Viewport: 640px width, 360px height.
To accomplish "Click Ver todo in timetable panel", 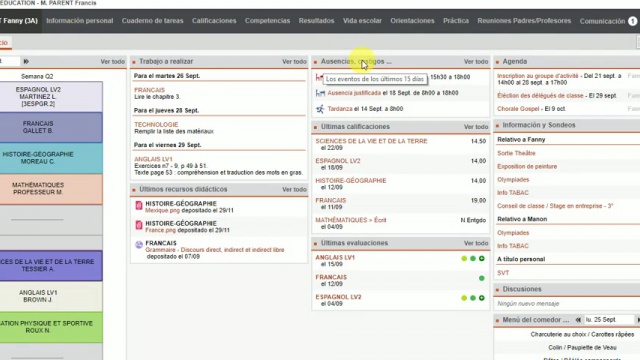I will tap(113, 62).
